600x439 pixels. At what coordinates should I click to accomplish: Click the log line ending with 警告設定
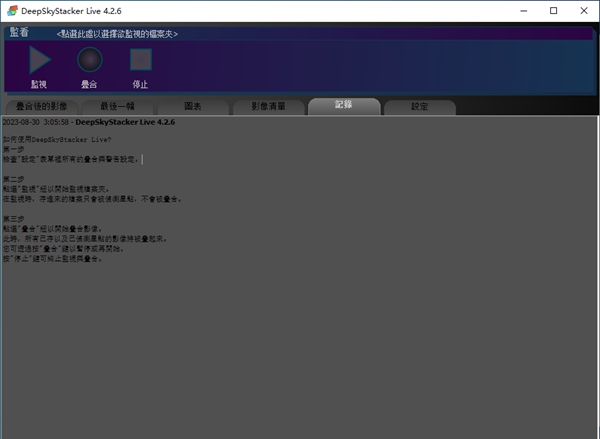(x=71, y=159)
